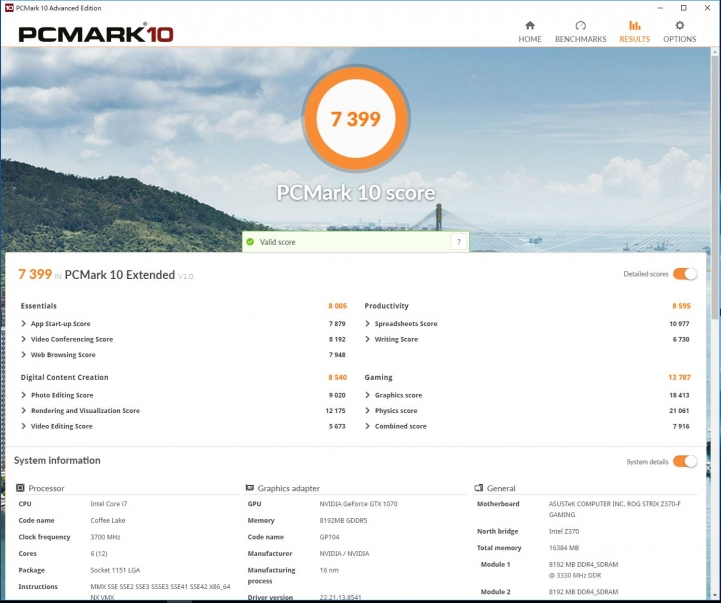Click the Intel Z370 north bridge value
This screenshot has width=721, height=603.
(x=564, y=531)
